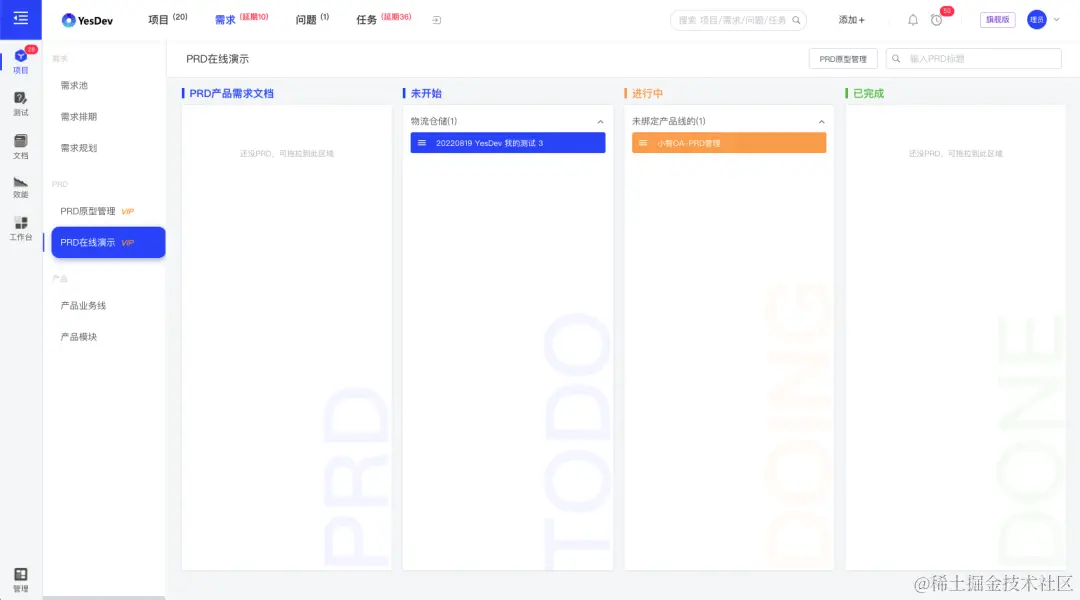1080x600 pixels.
Task: Focus the 输入PRD标题 search field
Action: pyautogui.click(x=974, y=59)
